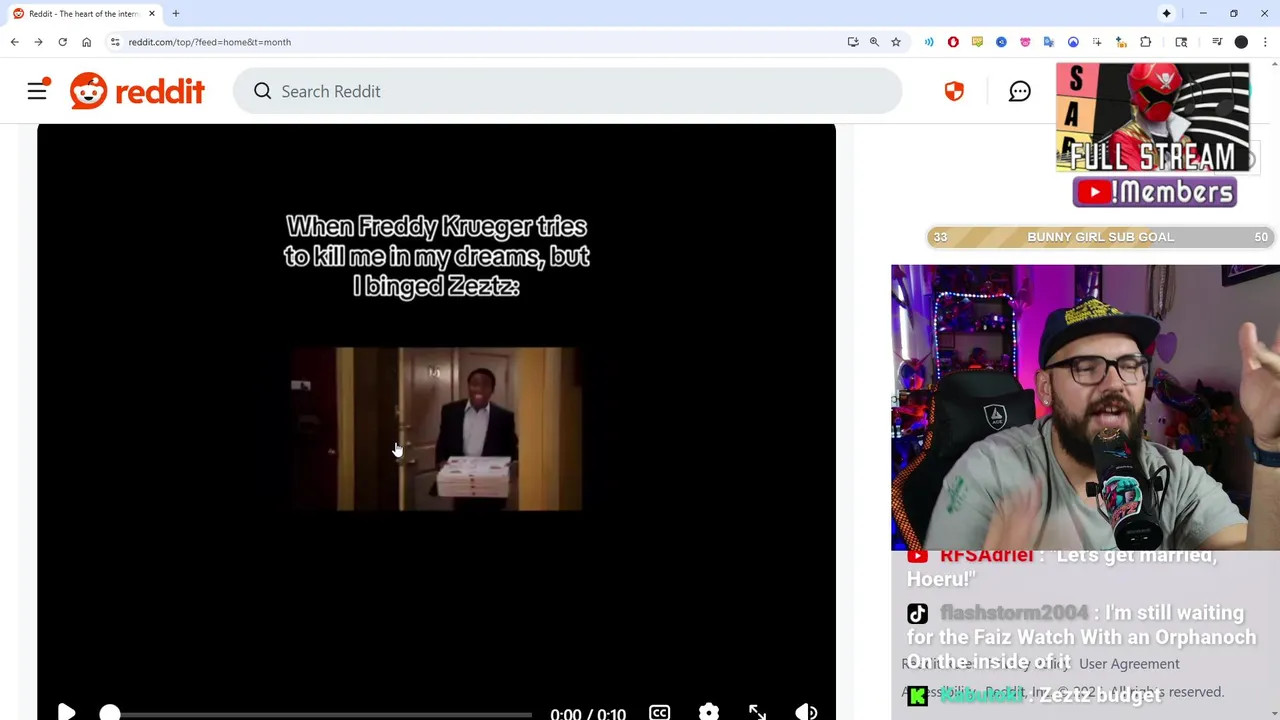
Task: Open a new browser tab
Action: 175,14
